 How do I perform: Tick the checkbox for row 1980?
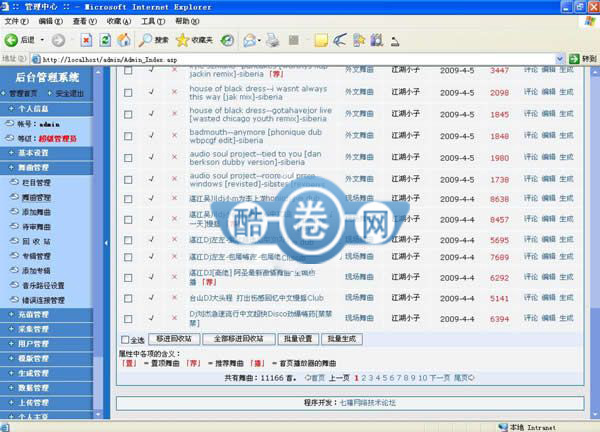(x=128, y=158)
